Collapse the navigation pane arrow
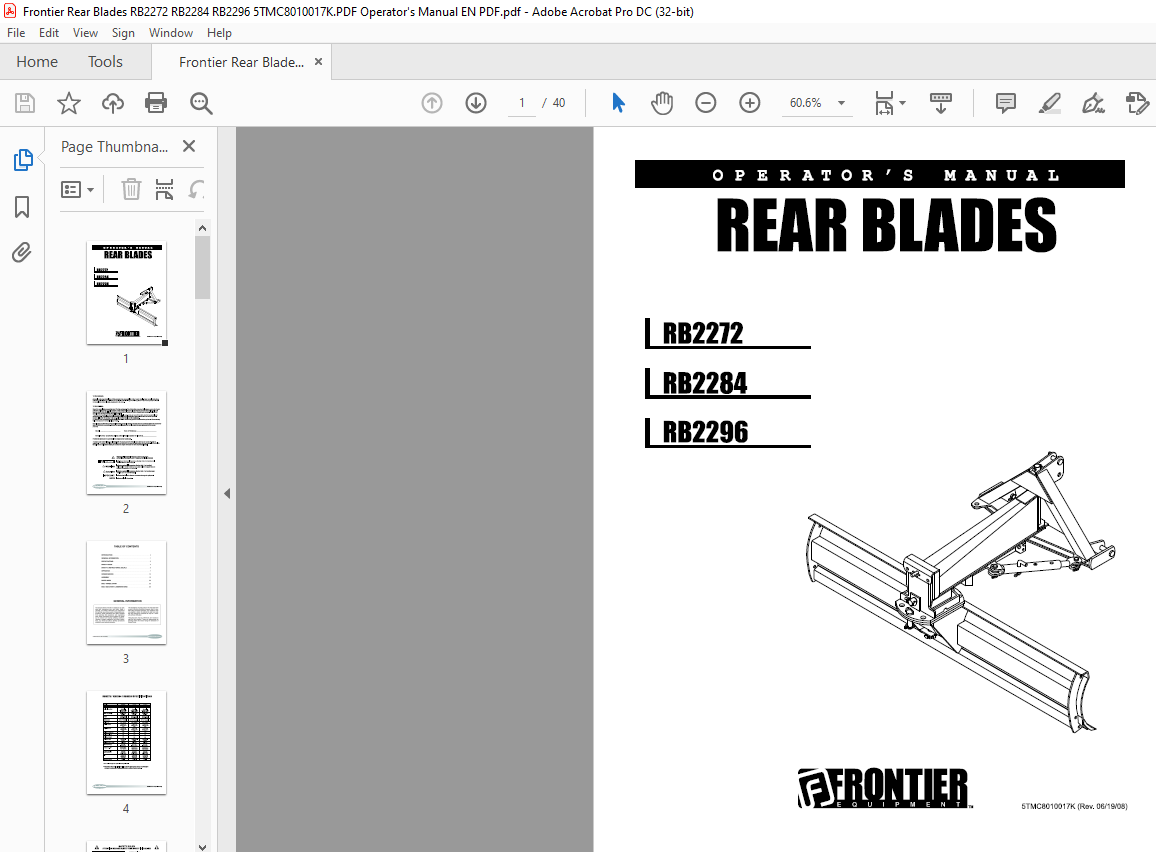1156x852 pixels. 227,493
